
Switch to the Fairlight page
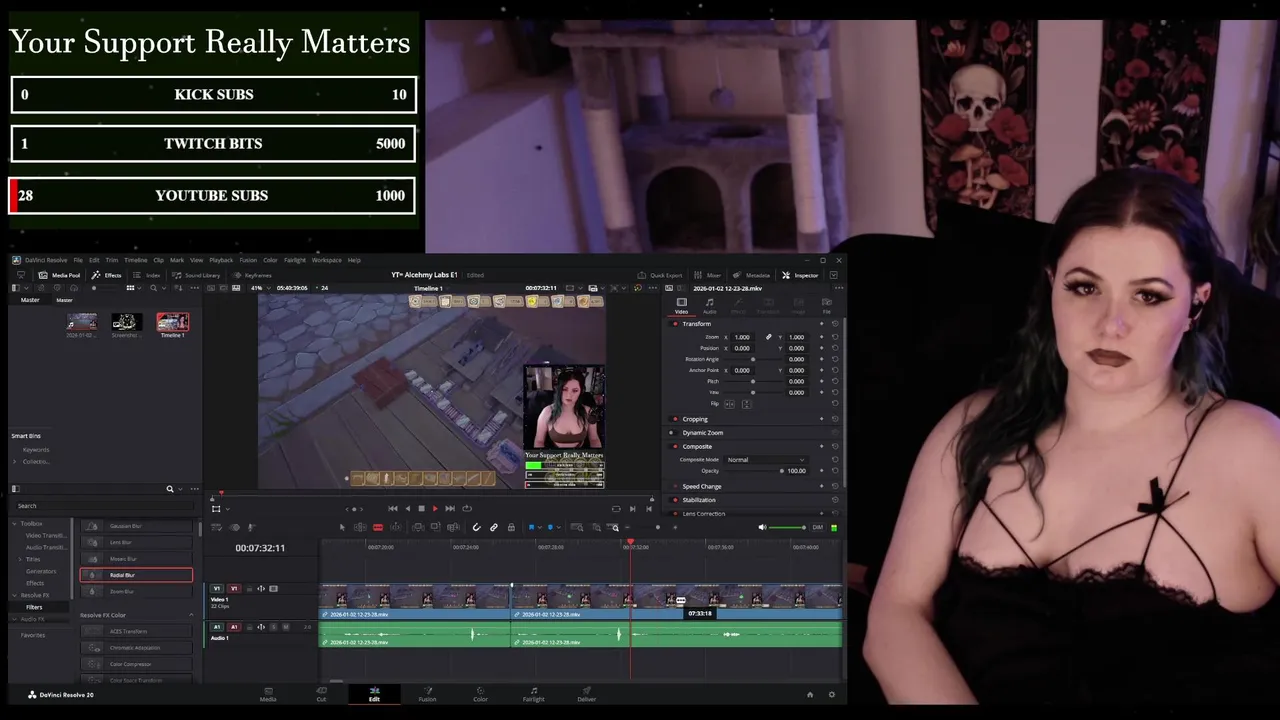pyautogui.click(x=533, y=694)
